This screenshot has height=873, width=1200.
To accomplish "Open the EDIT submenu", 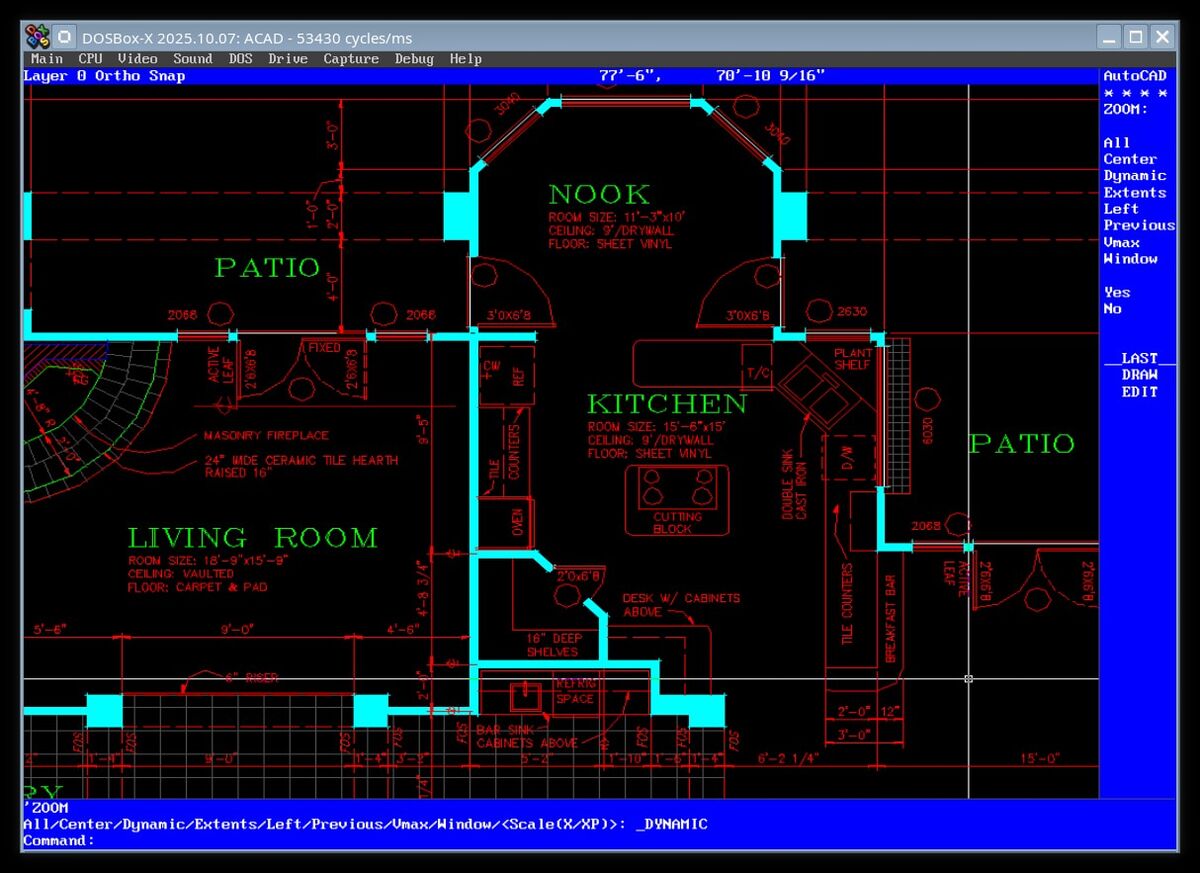I will coord(1139,392).
